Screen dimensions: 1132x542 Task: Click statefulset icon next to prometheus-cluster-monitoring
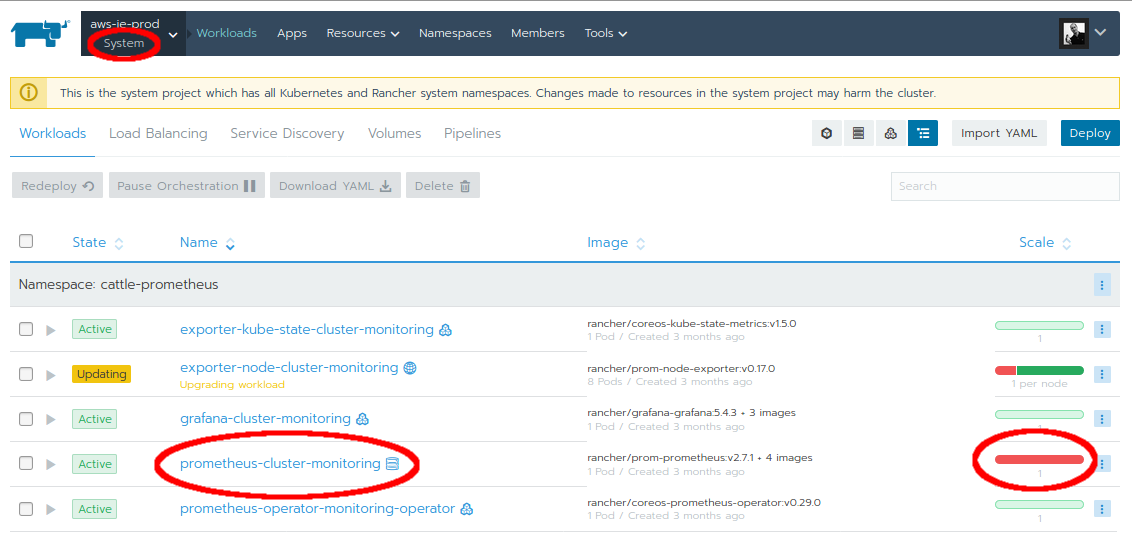click(392, 463)
